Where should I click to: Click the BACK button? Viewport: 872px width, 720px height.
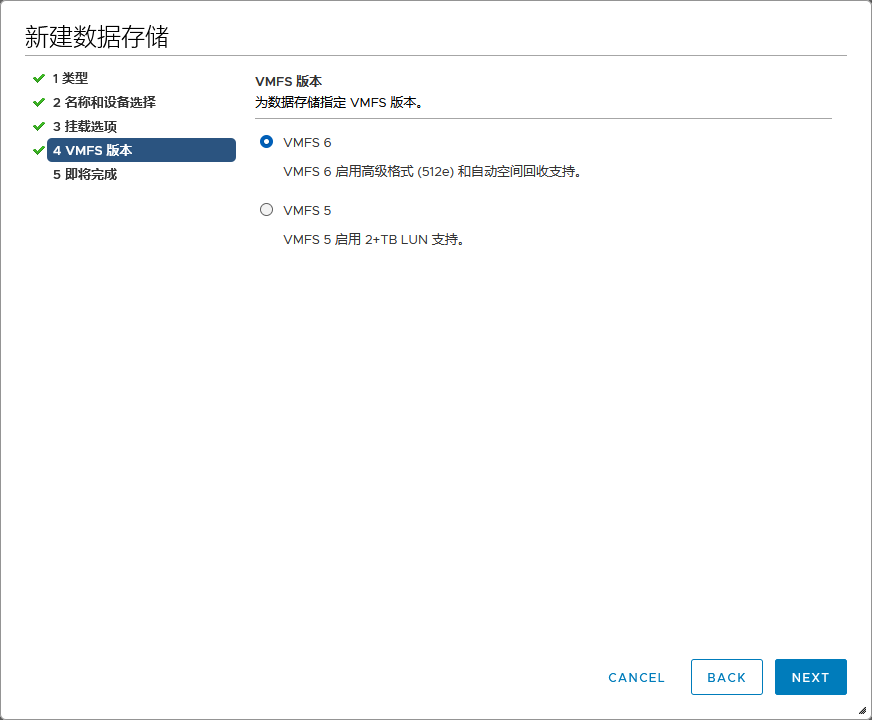point(727,677)
